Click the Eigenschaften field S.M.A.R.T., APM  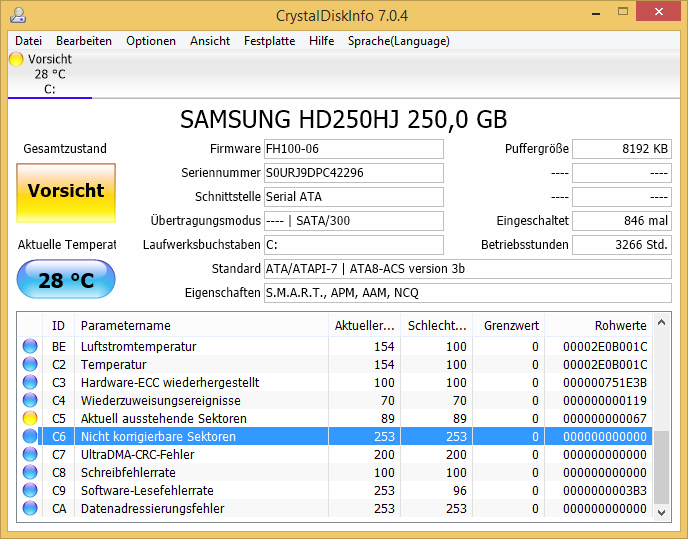click(468, 293)
